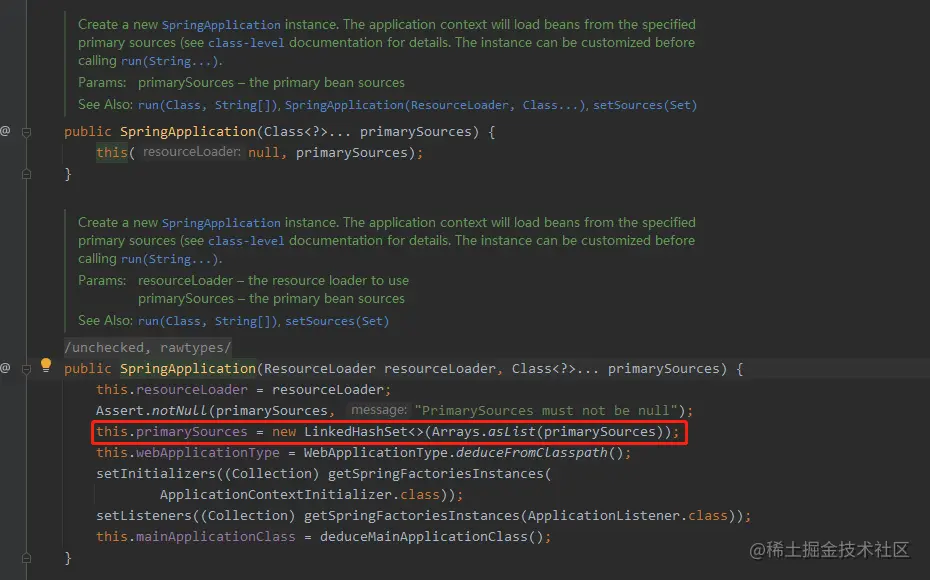The height and width of the screenshot is (580, 930).
Task: Click the setListeners method call
Action: 144,515
